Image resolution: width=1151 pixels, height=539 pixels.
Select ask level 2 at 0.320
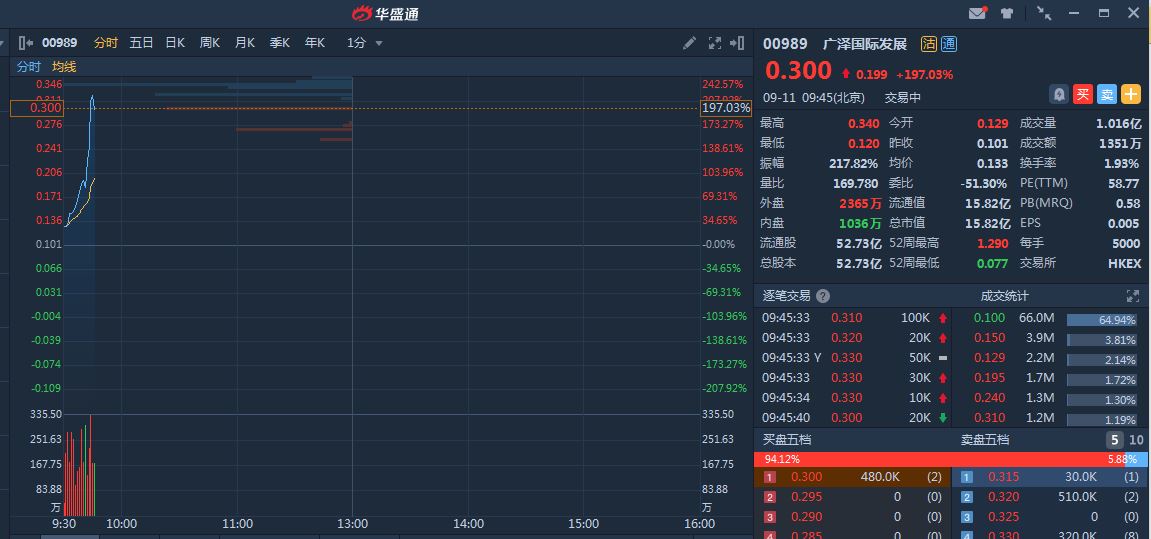click(x=1050, y=497)
